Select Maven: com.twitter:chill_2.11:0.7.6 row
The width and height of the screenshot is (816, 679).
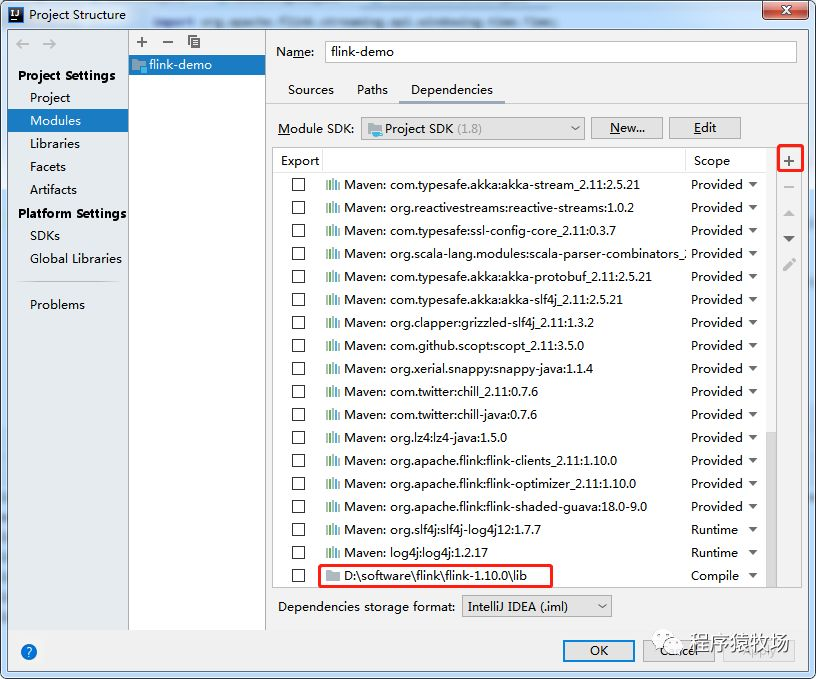[x=519, y=392]
